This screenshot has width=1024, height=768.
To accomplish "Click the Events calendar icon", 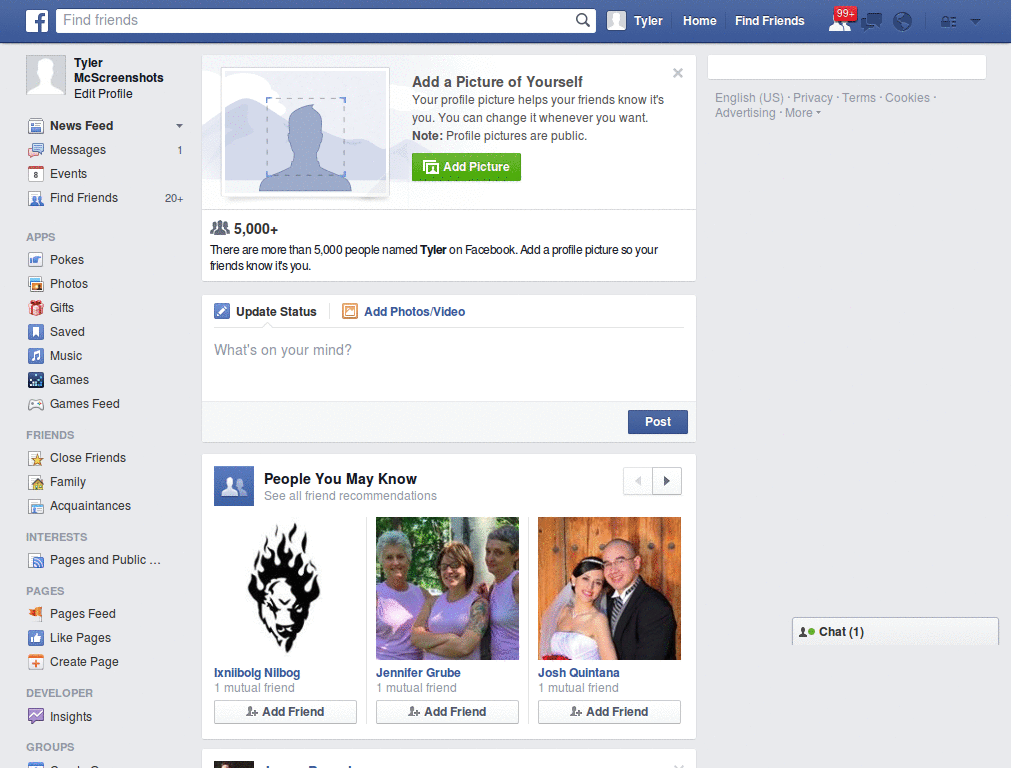I will tap(36, 174).
